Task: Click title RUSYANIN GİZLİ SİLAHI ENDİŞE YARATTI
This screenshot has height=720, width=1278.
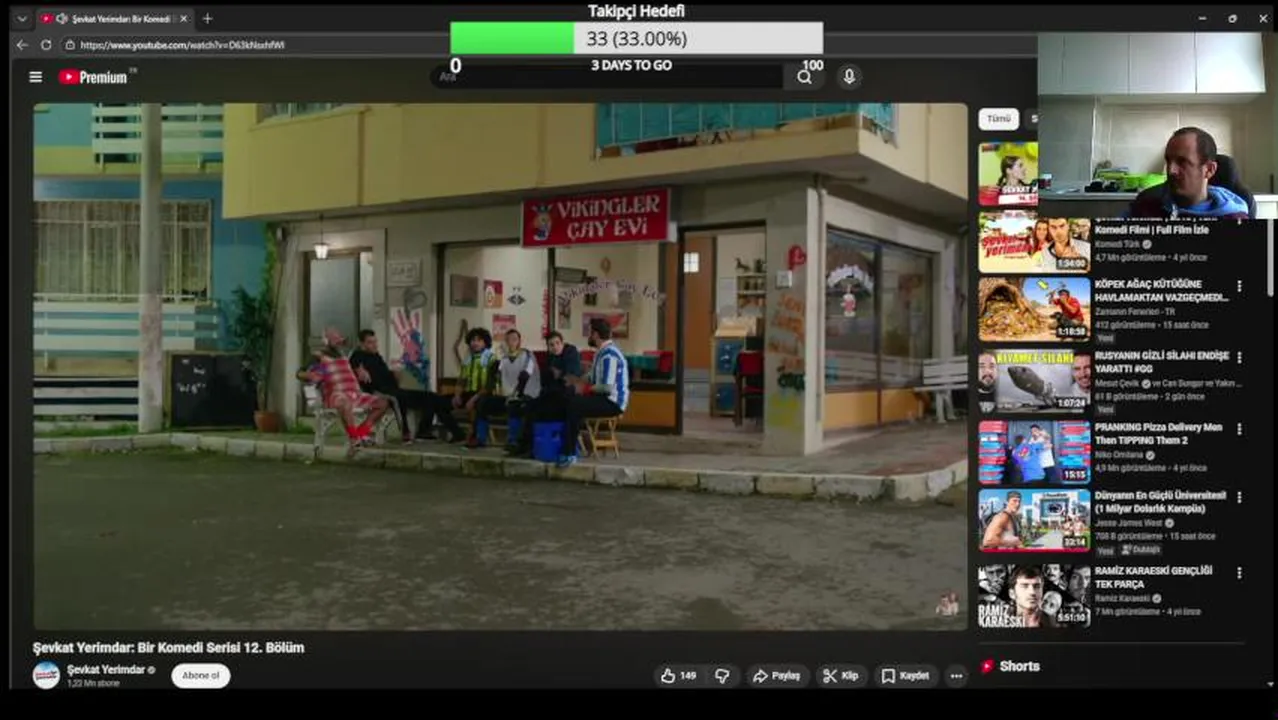Action: click(x=1161, y=362)
